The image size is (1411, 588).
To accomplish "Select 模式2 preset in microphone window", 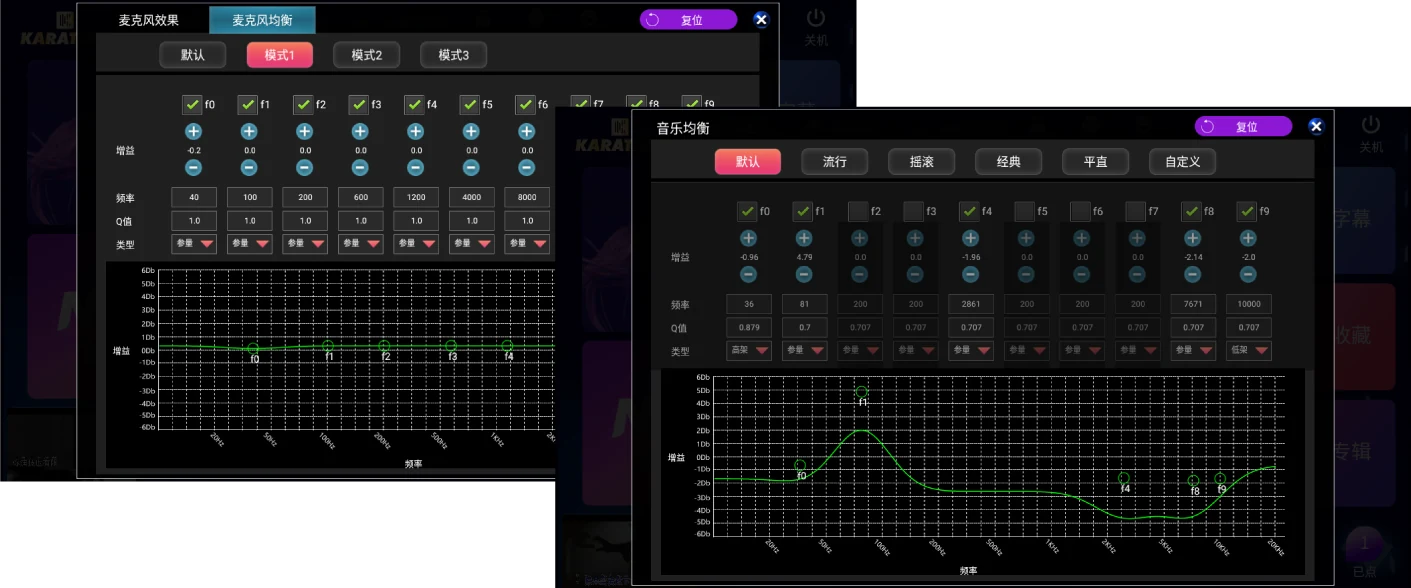I will [x=367, y=55].
